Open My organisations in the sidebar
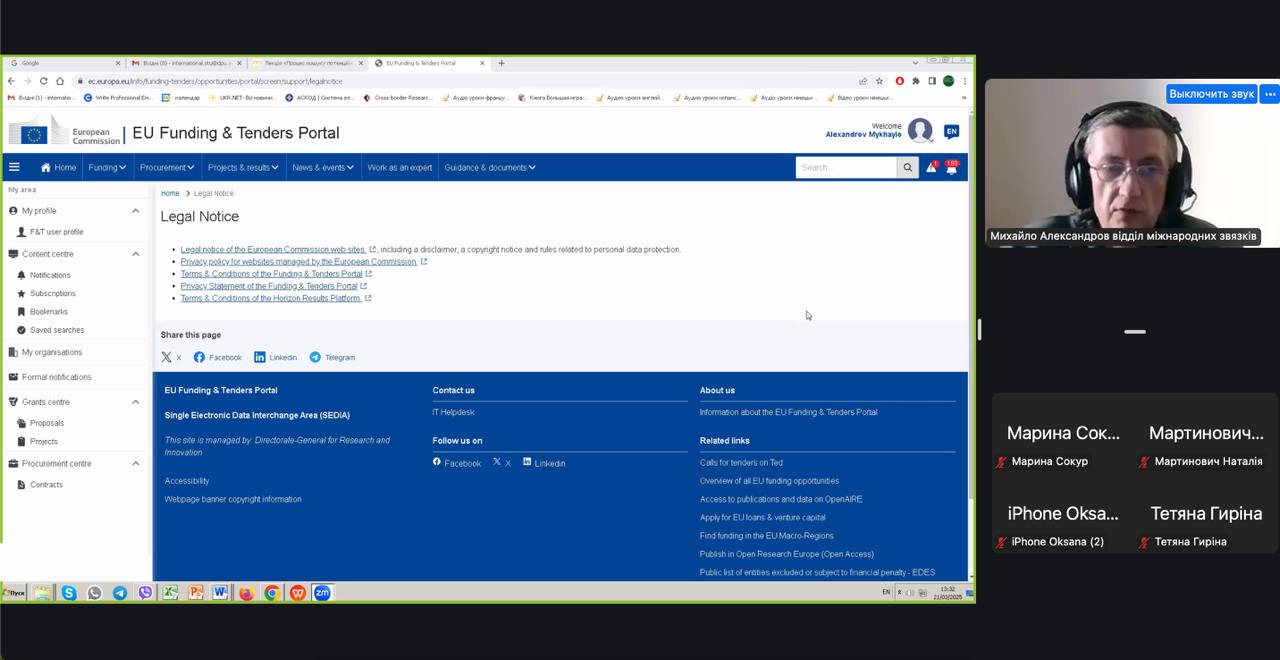1280x660 pixels. click(x=45, y=352)
